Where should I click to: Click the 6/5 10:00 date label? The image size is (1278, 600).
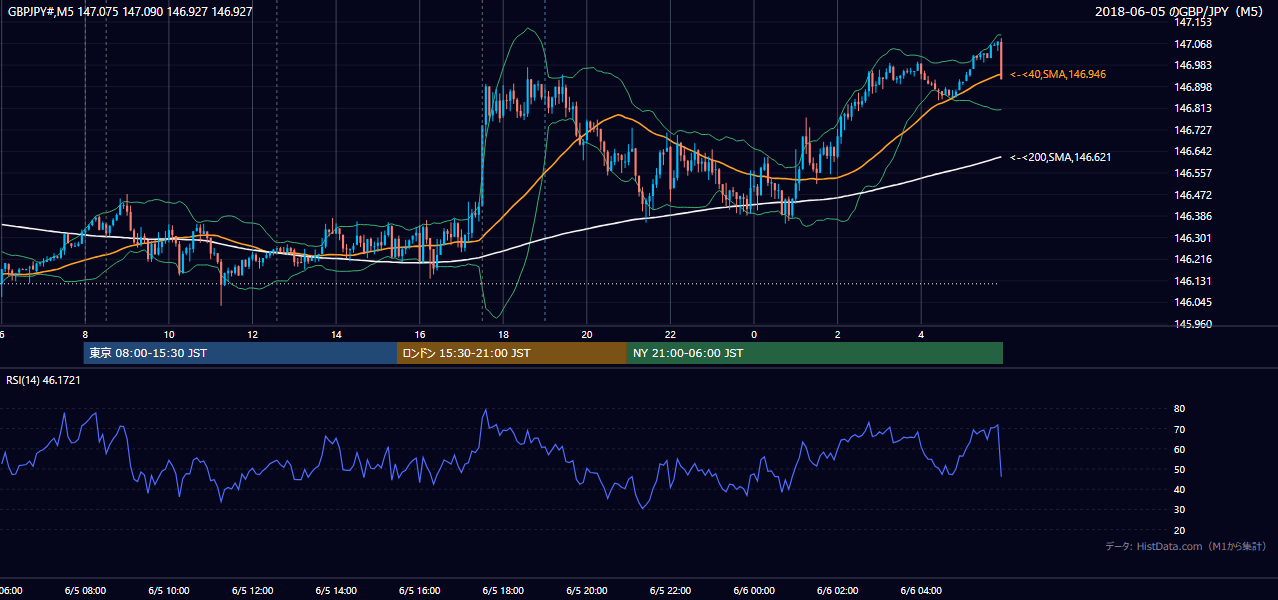point(168,591)
